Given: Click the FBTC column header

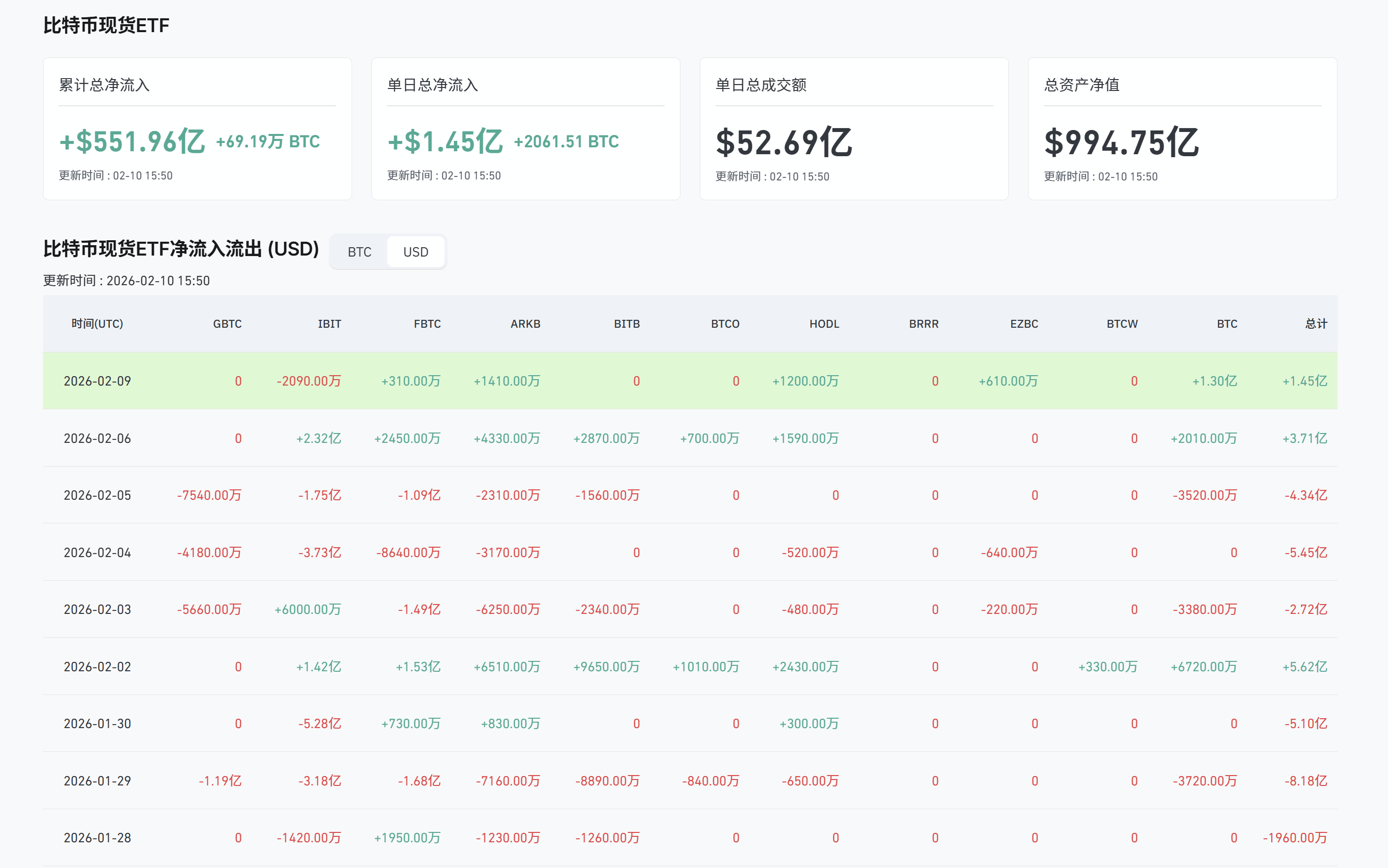Looking at the screenshot, I should coord(427,324).
